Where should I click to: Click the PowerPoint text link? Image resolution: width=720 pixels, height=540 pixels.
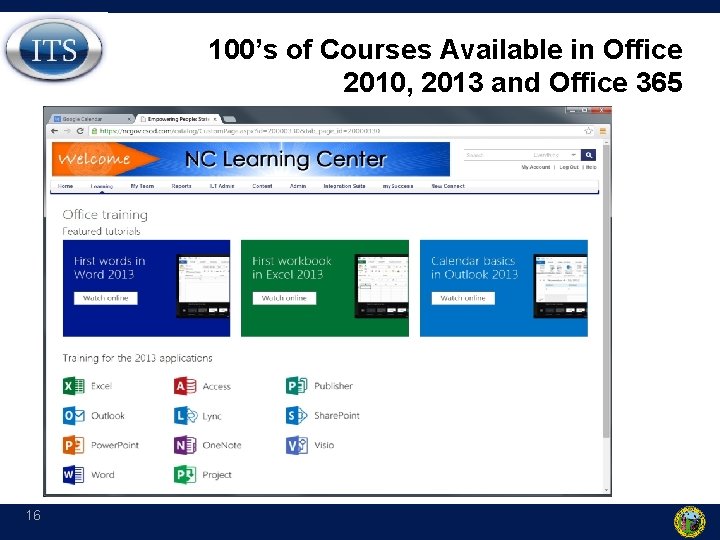[115, 445]
